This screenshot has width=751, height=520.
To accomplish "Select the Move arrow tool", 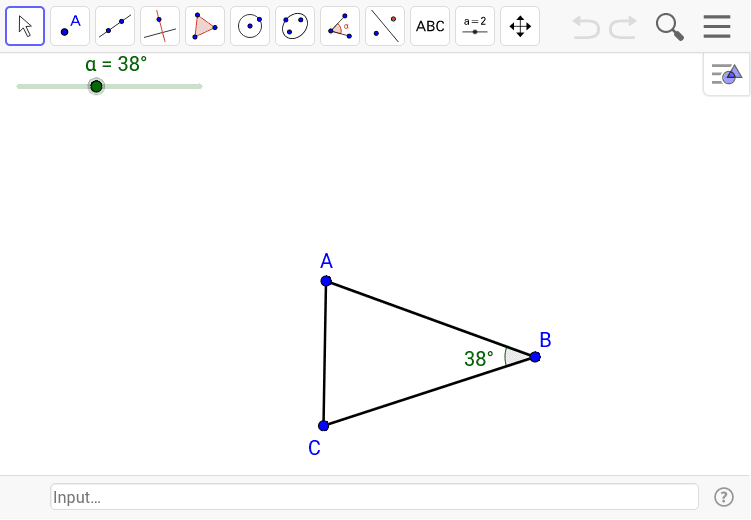I will [x=25, y=26].
